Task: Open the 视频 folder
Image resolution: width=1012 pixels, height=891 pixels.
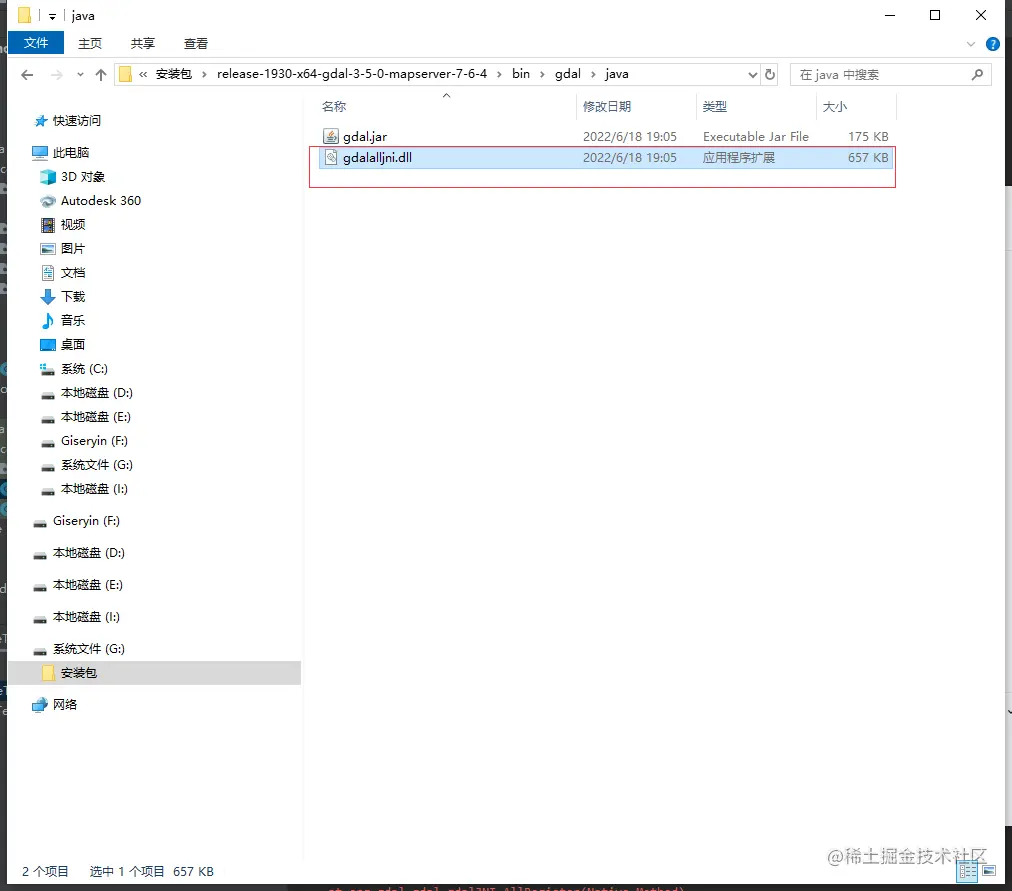Action: [73, 225]
